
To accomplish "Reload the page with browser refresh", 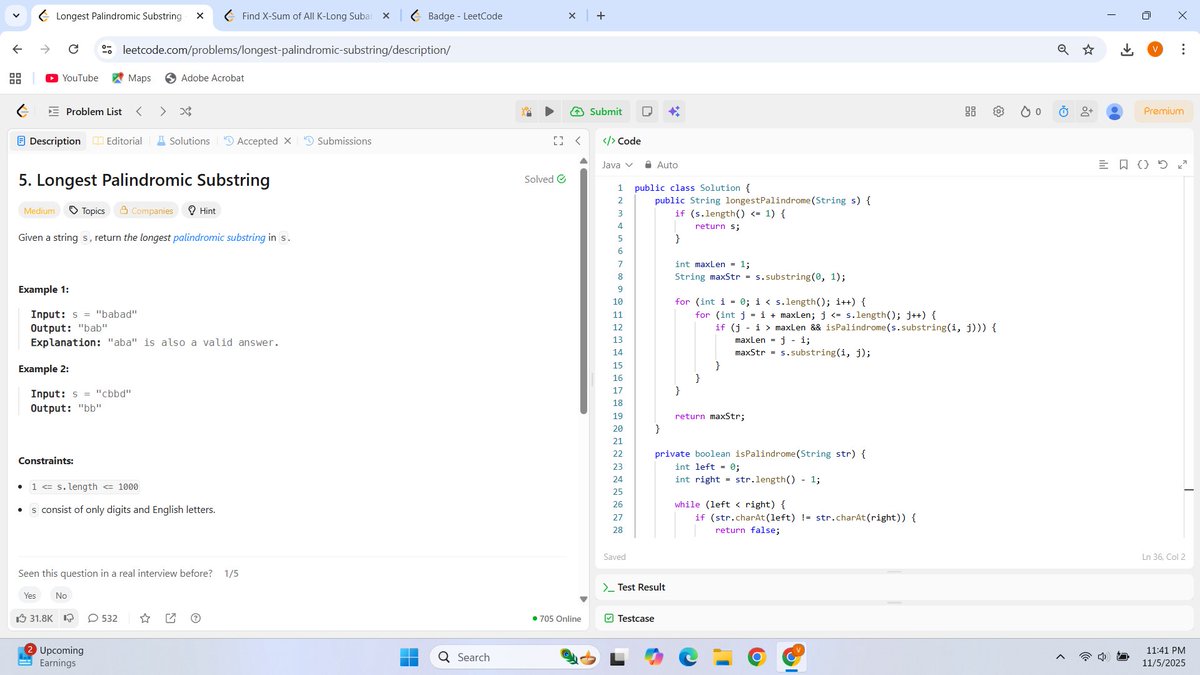I will (x=73, y=49).
